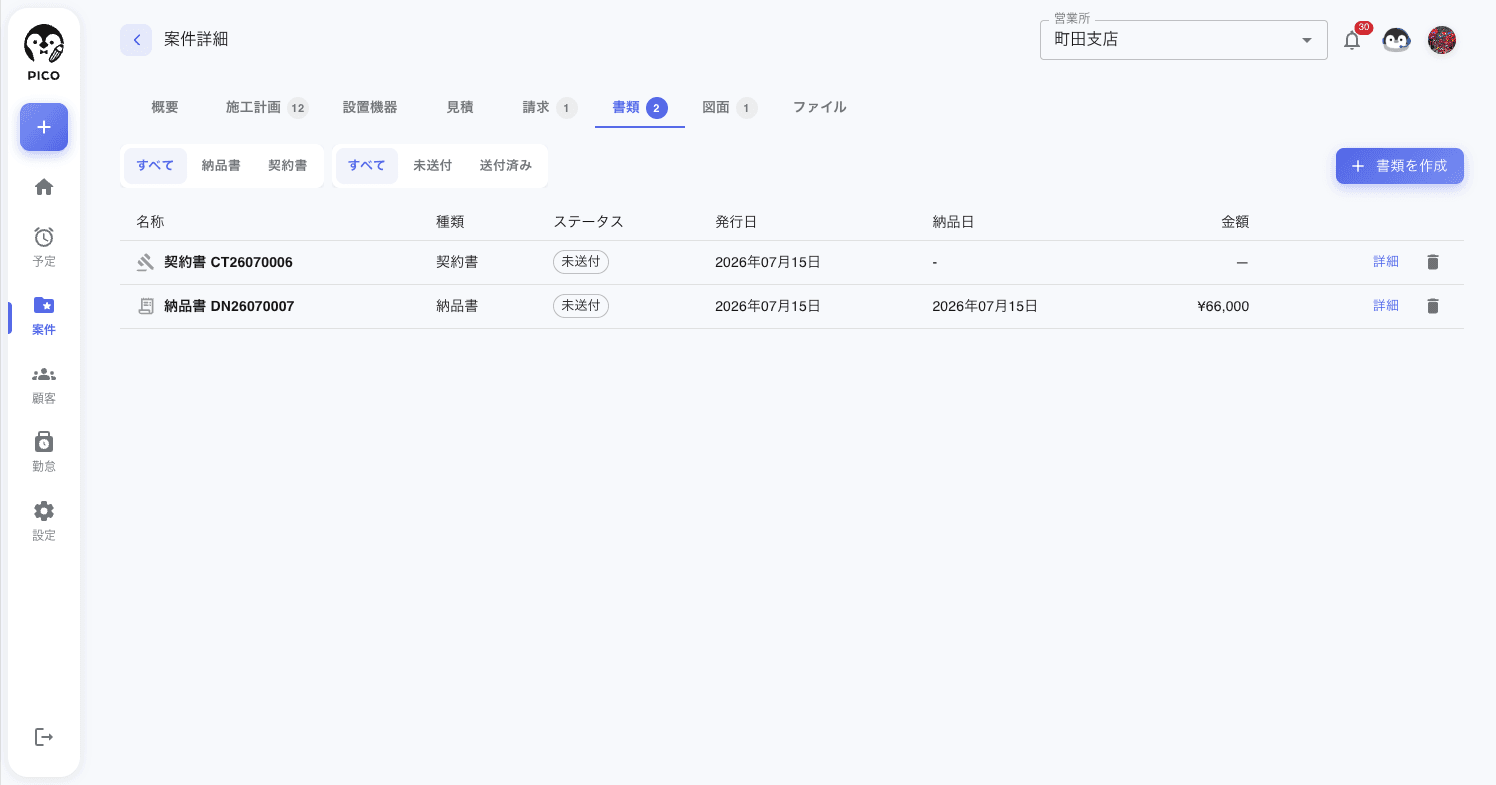Switch to the 概要 tab
This screenshot has height=785, width=1496.
[x=165, y=107]
